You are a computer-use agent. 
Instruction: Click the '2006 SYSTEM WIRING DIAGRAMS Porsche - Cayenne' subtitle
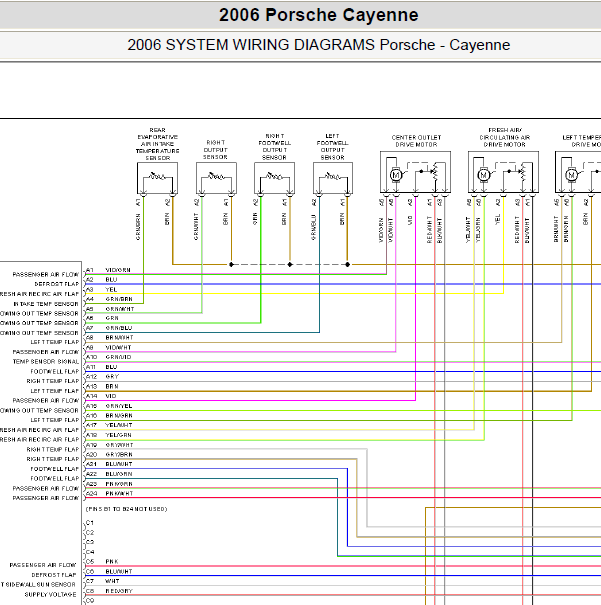pyautogui.click(x=319, y=45)
